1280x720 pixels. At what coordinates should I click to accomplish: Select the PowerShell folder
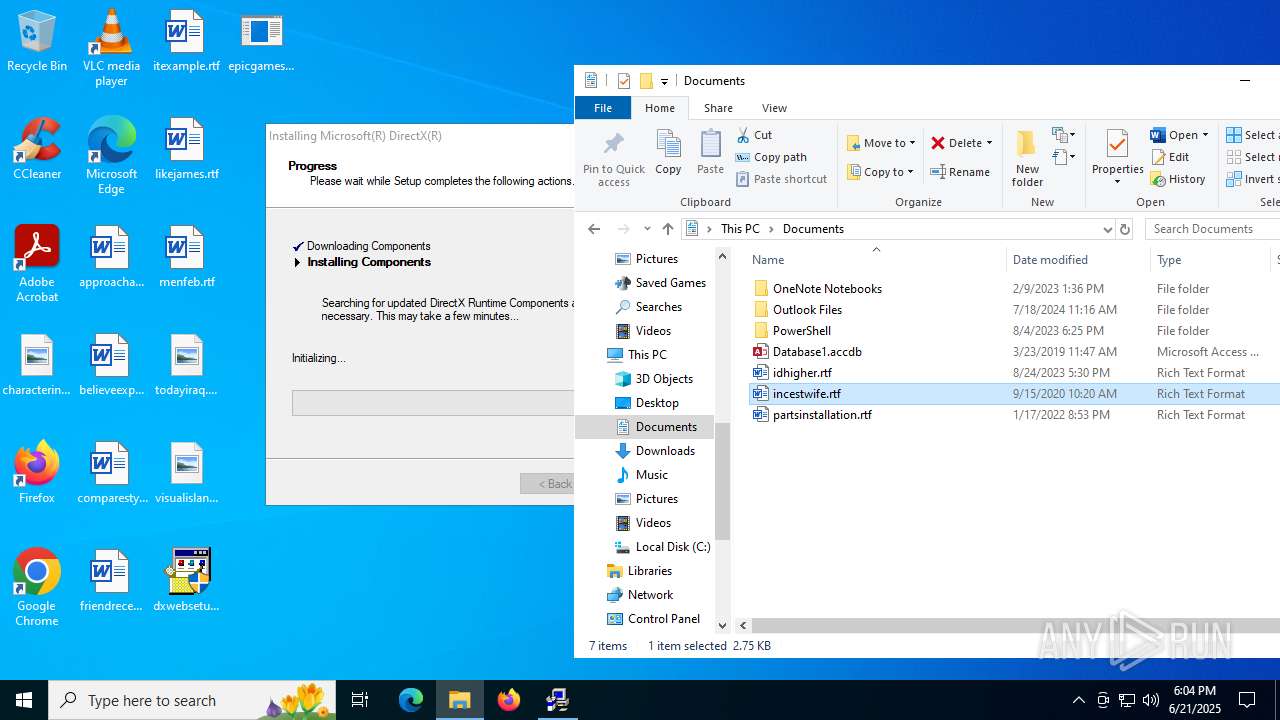pos(801,330)
